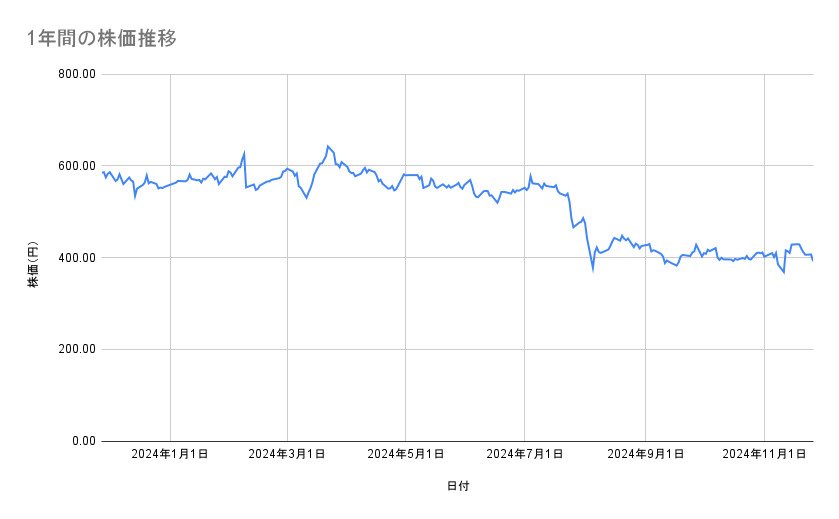Select the November dip on the line
This screenshot has height=519, width=839.
783,271
